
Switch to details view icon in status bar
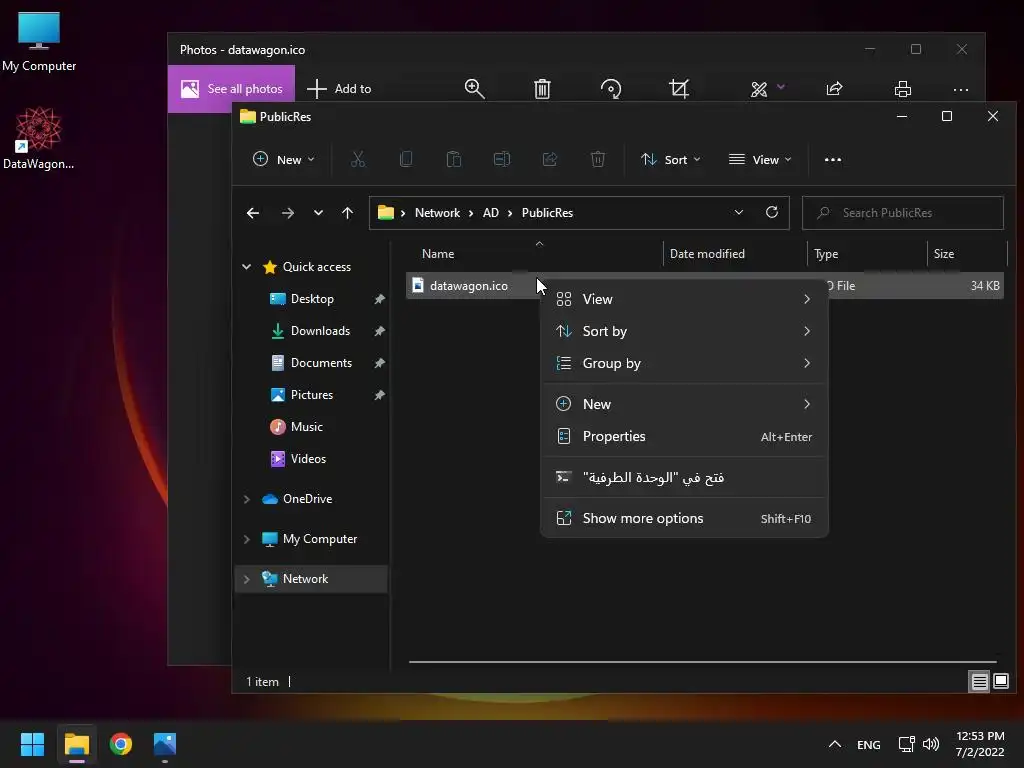(980, 682)
